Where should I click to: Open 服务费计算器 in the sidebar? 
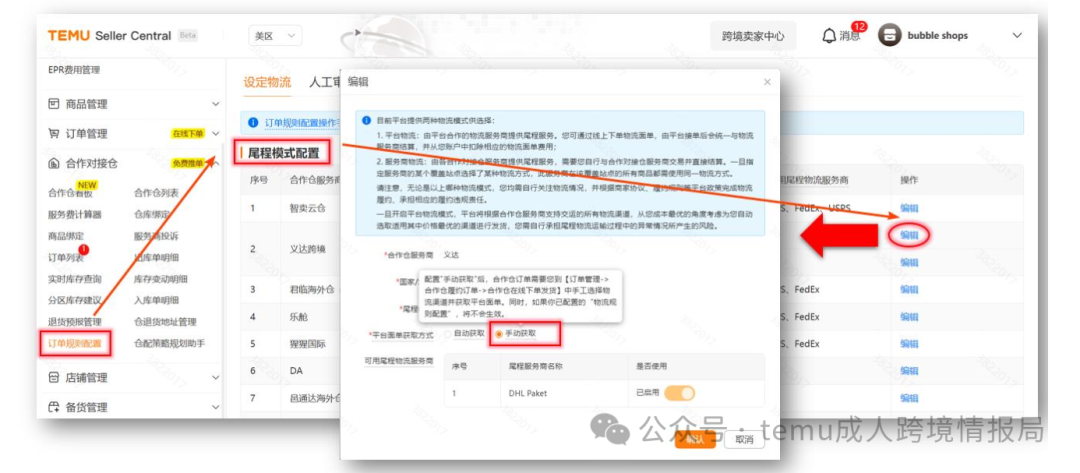(75, 215)
